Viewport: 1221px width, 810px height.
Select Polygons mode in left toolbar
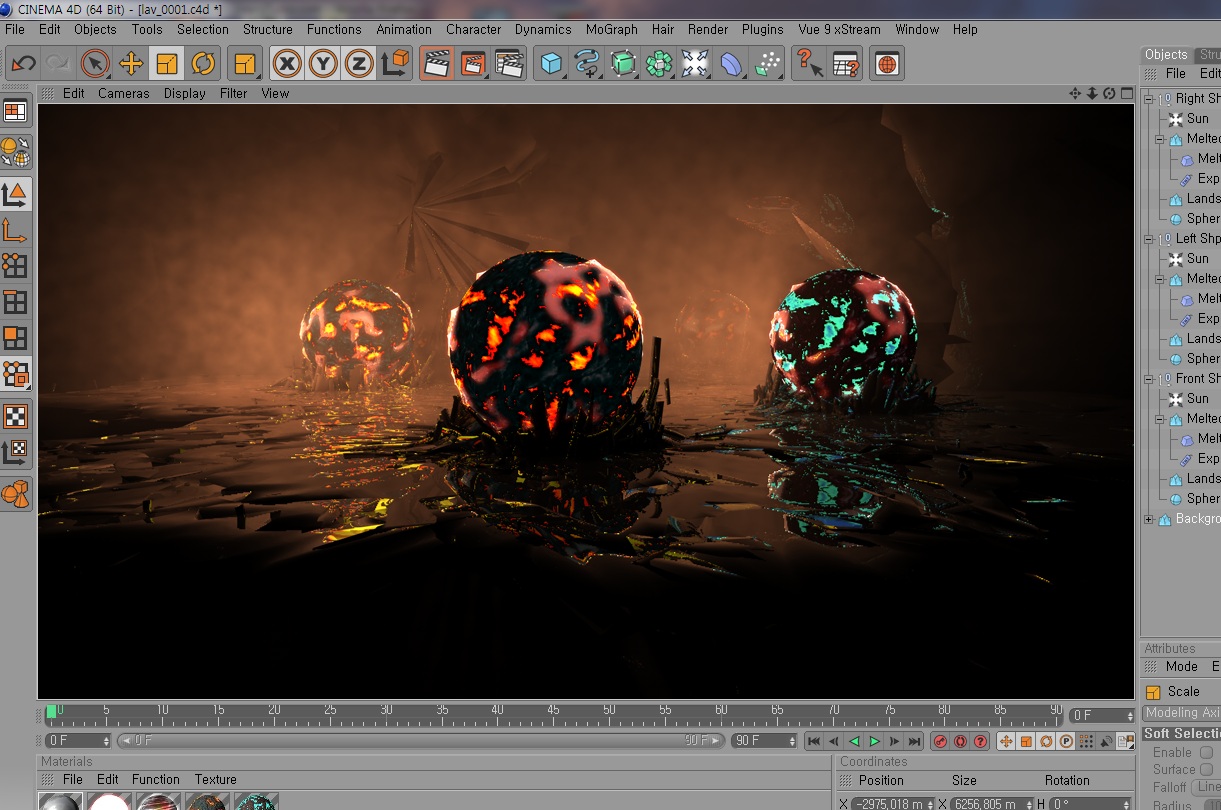coord(15,338)
